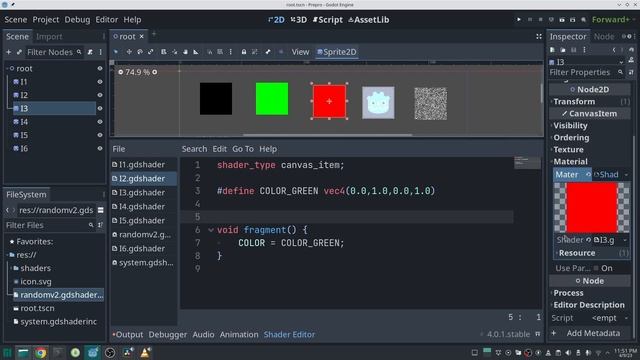Add a new node with plus icon

pyautogui.click(x=9, y=52)
